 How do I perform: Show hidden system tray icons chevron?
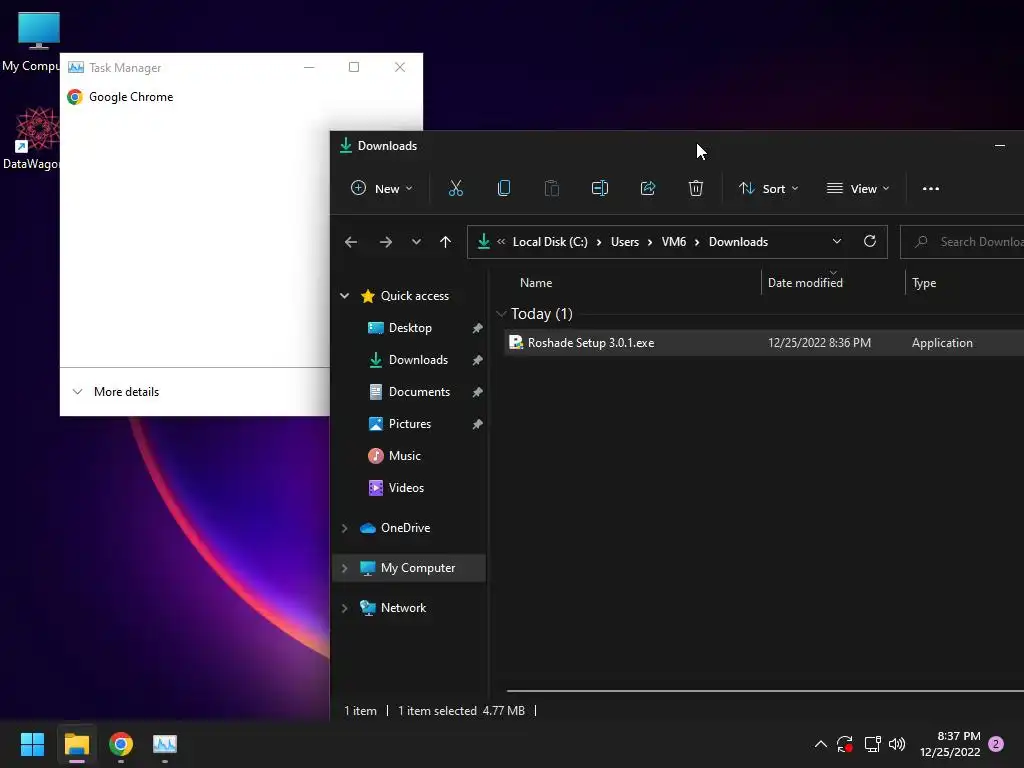coord(821,744)
